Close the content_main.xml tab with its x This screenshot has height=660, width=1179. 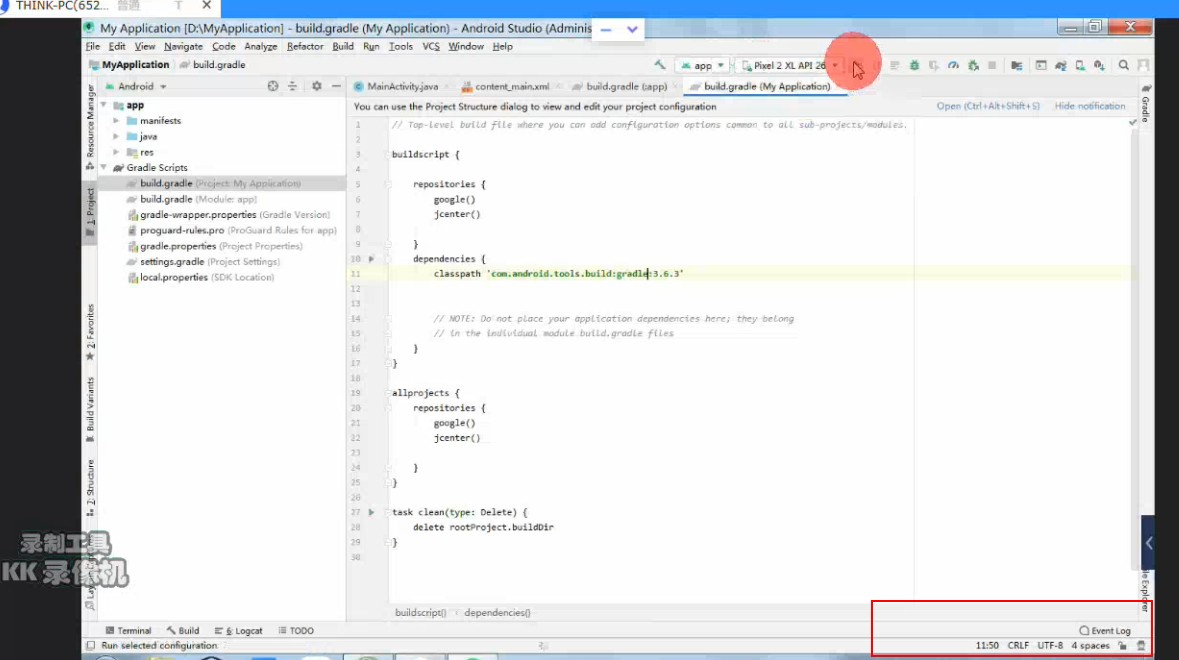click(x=559, y=86)
